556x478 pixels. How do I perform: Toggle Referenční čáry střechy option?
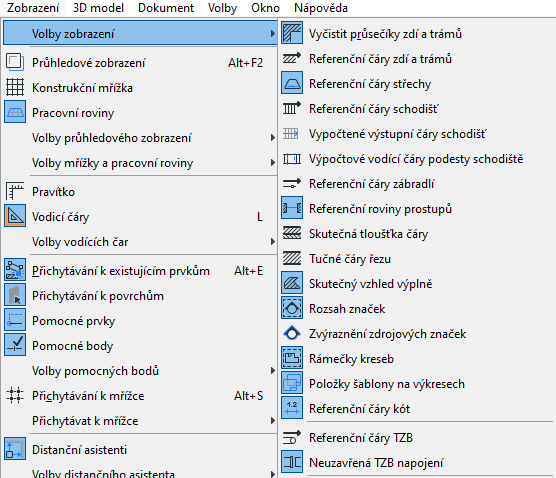(417, 84)
